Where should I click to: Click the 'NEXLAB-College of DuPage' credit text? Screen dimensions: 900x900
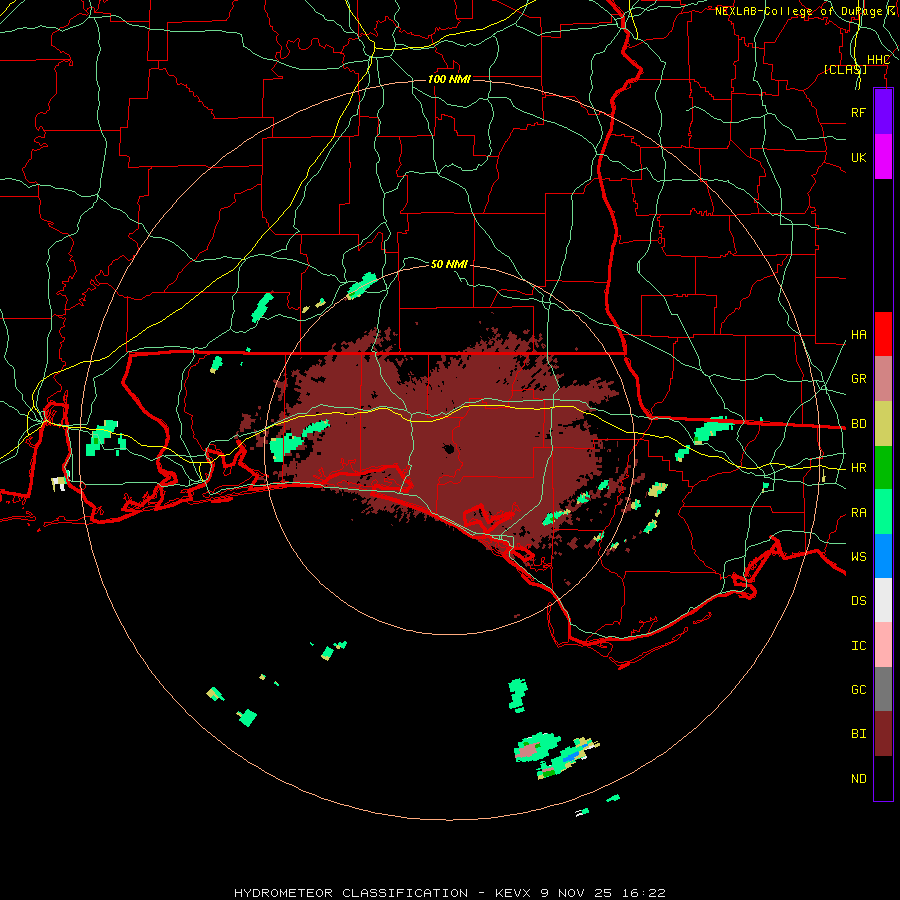coord(799,11)
